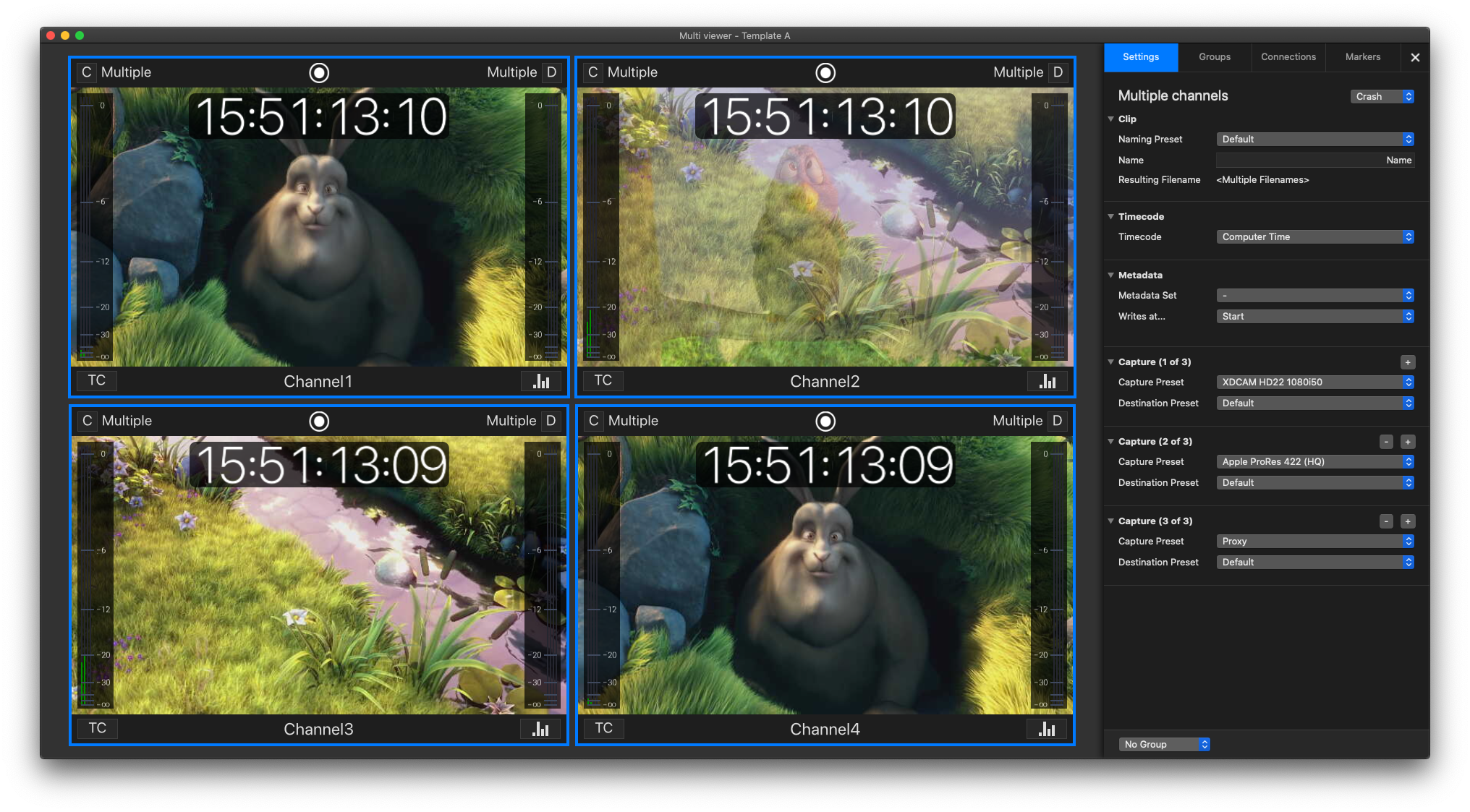This screenshot has width=1470, height=812.
Task: Click the C button on Channel3
Action: coord(88,421)
